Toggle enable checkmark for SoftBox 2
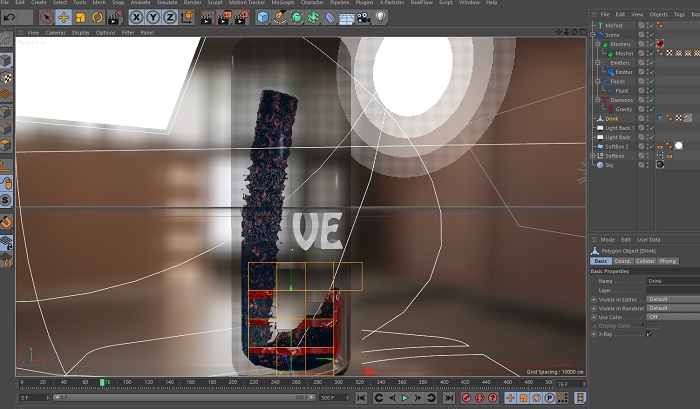The image size is (700, 409). point(651,146)
